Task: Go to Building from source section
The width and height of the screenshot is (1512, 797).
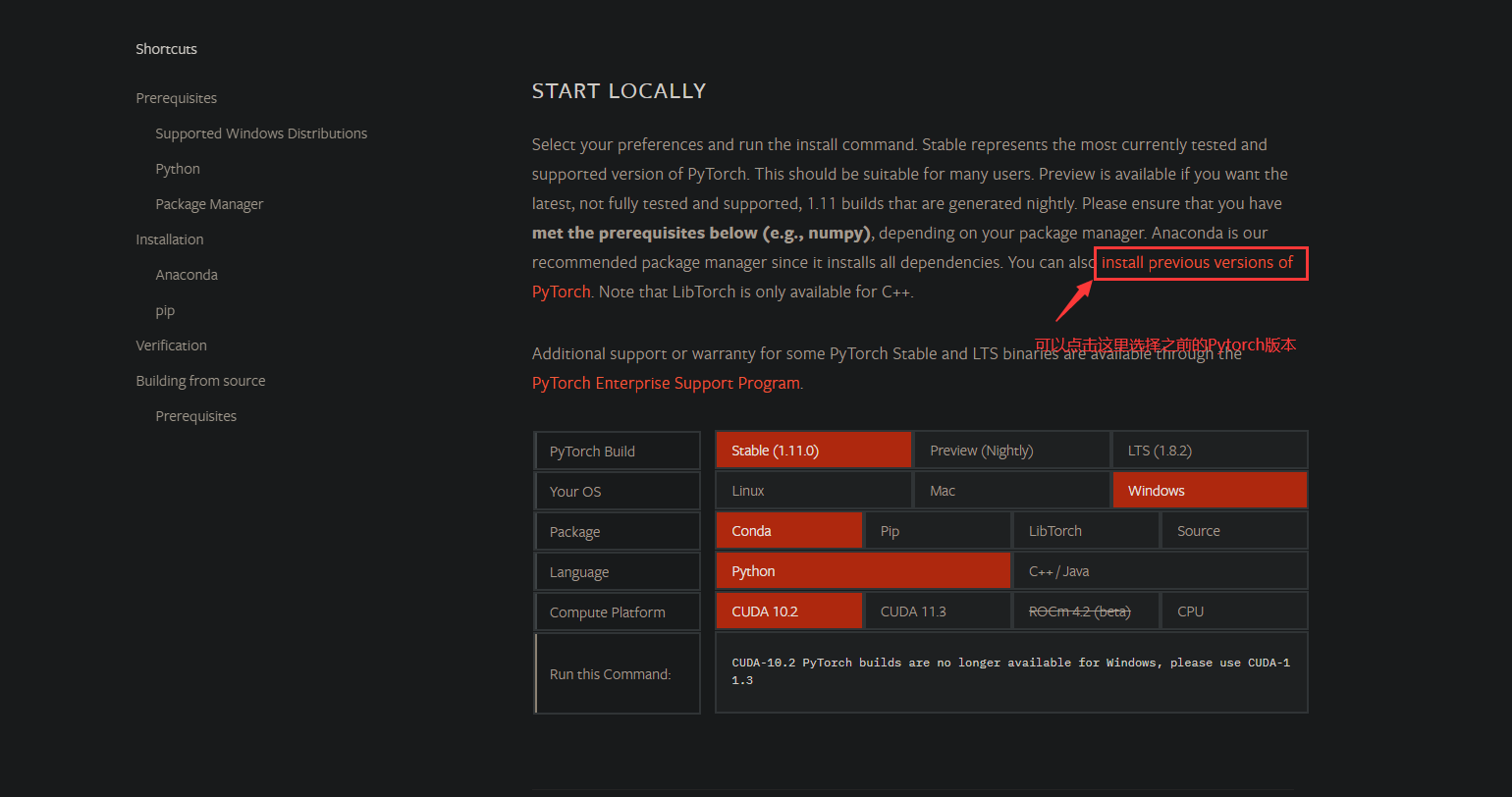Action: click(x=200, y=381)
